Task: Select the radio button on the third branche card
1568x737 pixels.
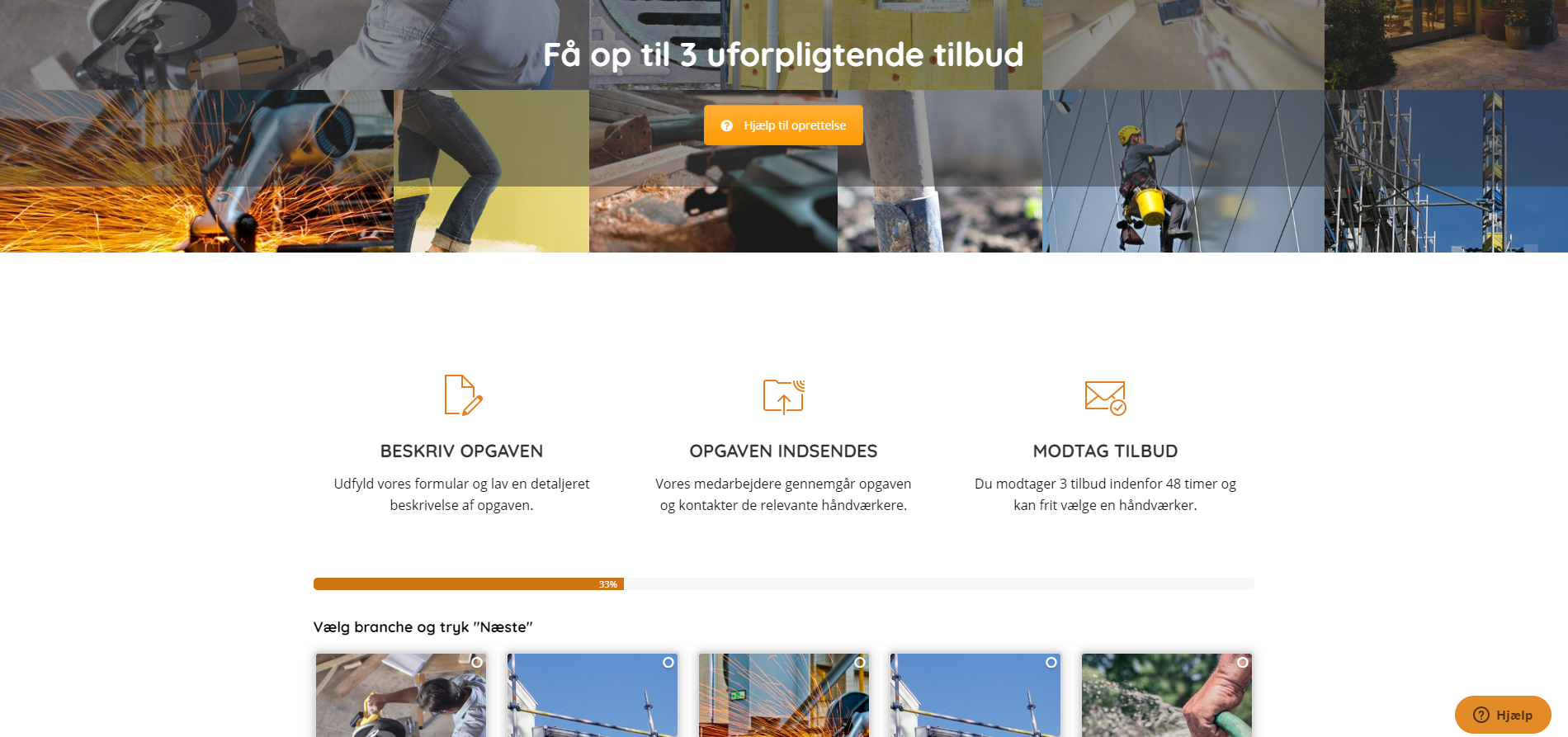Action: tap(860, 663)
